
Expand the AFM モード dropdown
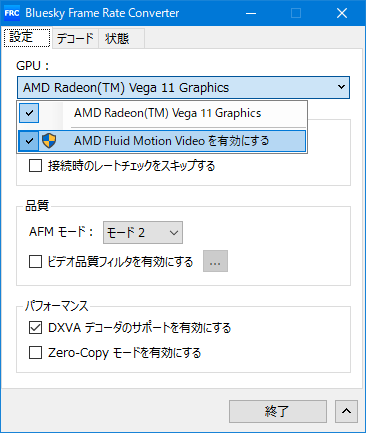tap(143, 232)
